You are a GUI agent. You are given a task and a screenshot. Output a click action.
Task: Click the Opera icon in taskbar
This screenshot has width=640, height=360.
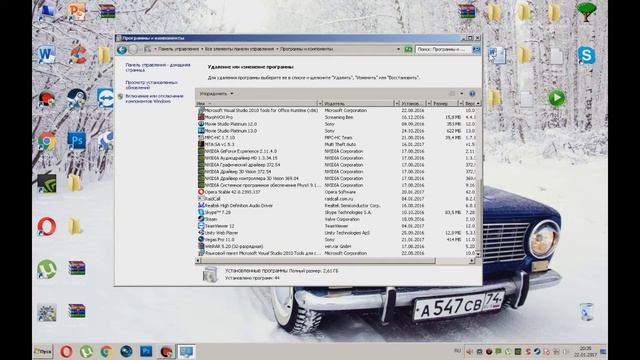pos(66,351)
